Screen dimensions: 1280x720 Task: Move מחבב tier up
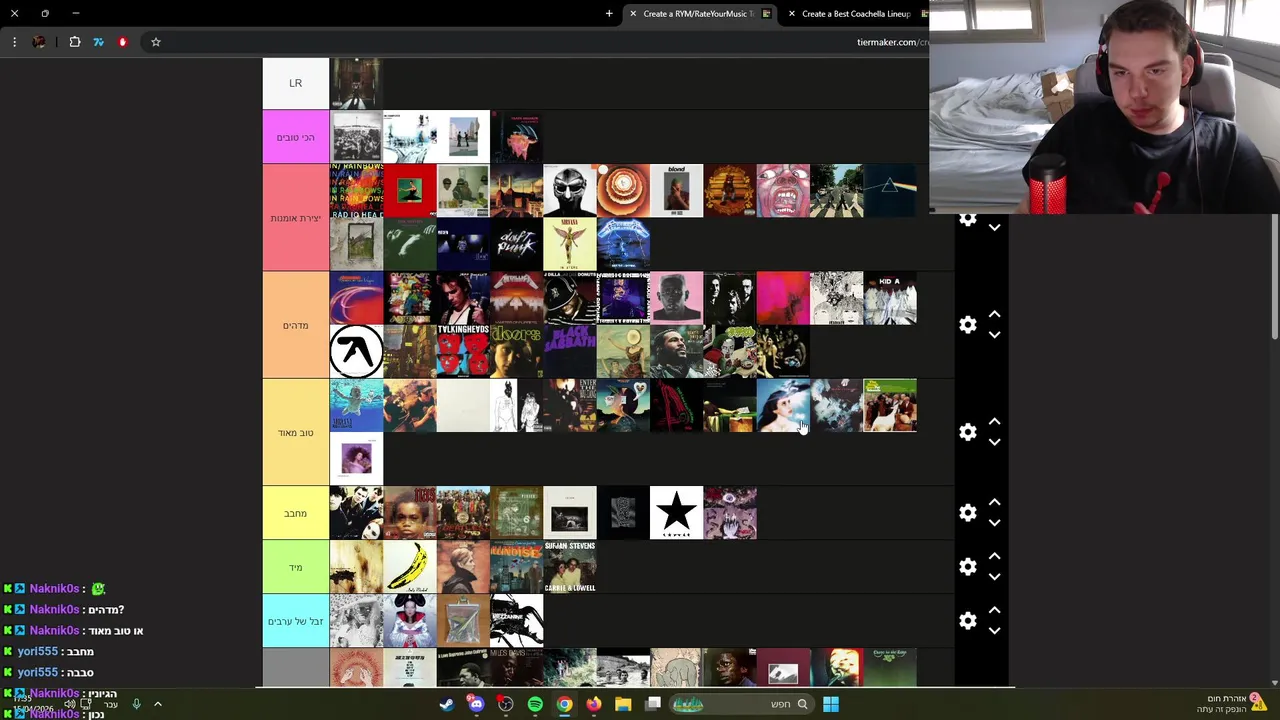tap(994, 503)
